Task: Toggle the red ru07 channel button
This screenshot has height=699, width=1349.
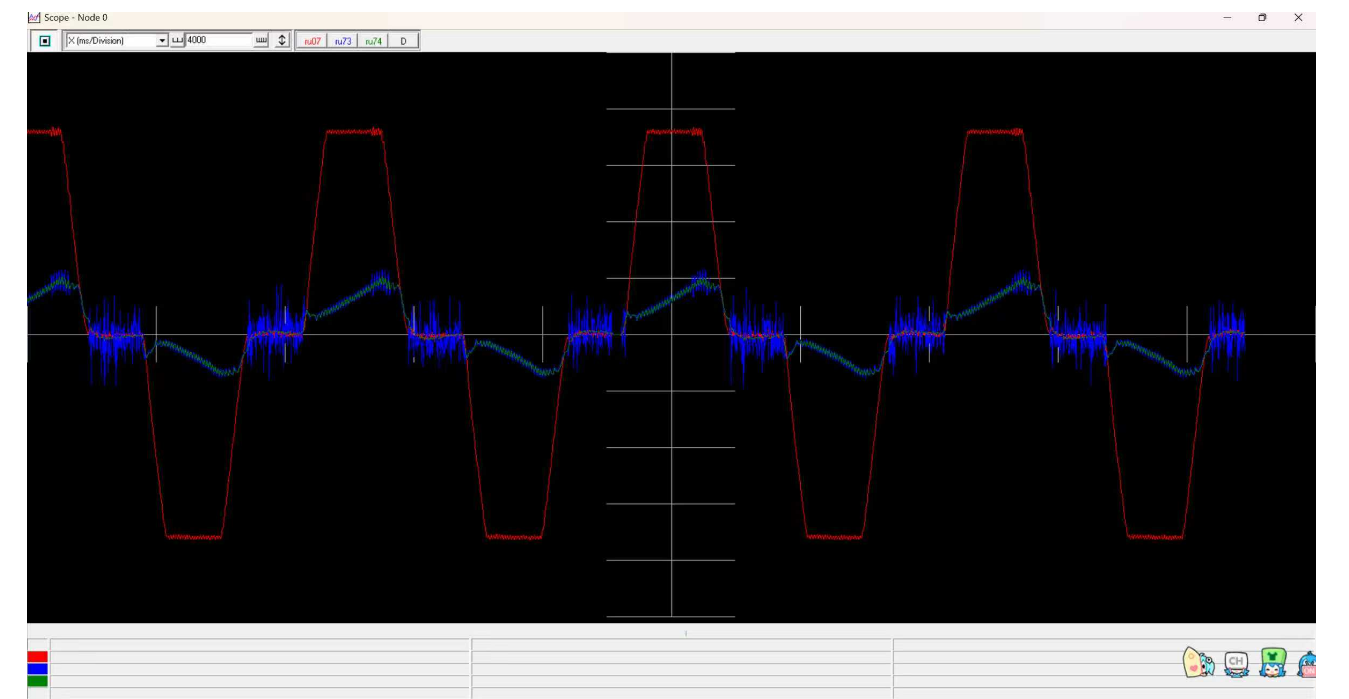Action: click(312, 41)
